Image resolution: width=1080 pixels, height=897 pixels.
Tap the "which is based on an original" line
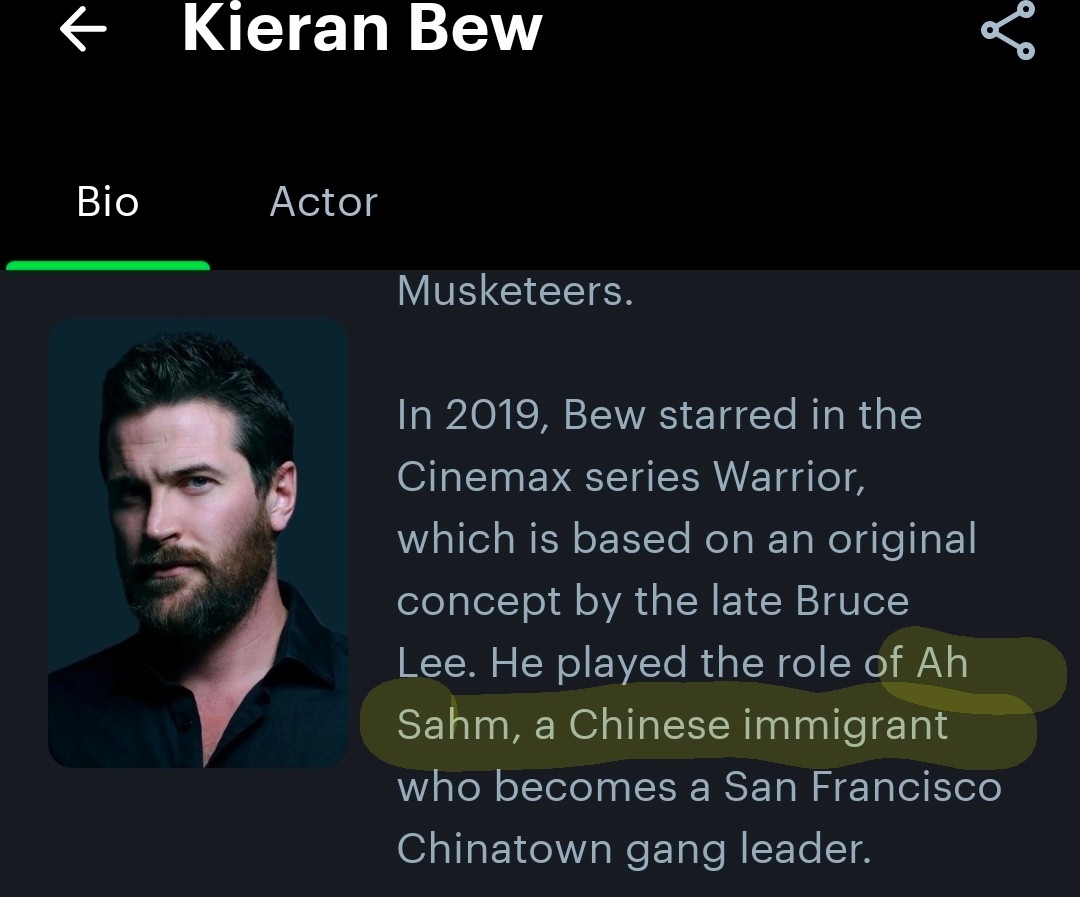tap(686, 539)
